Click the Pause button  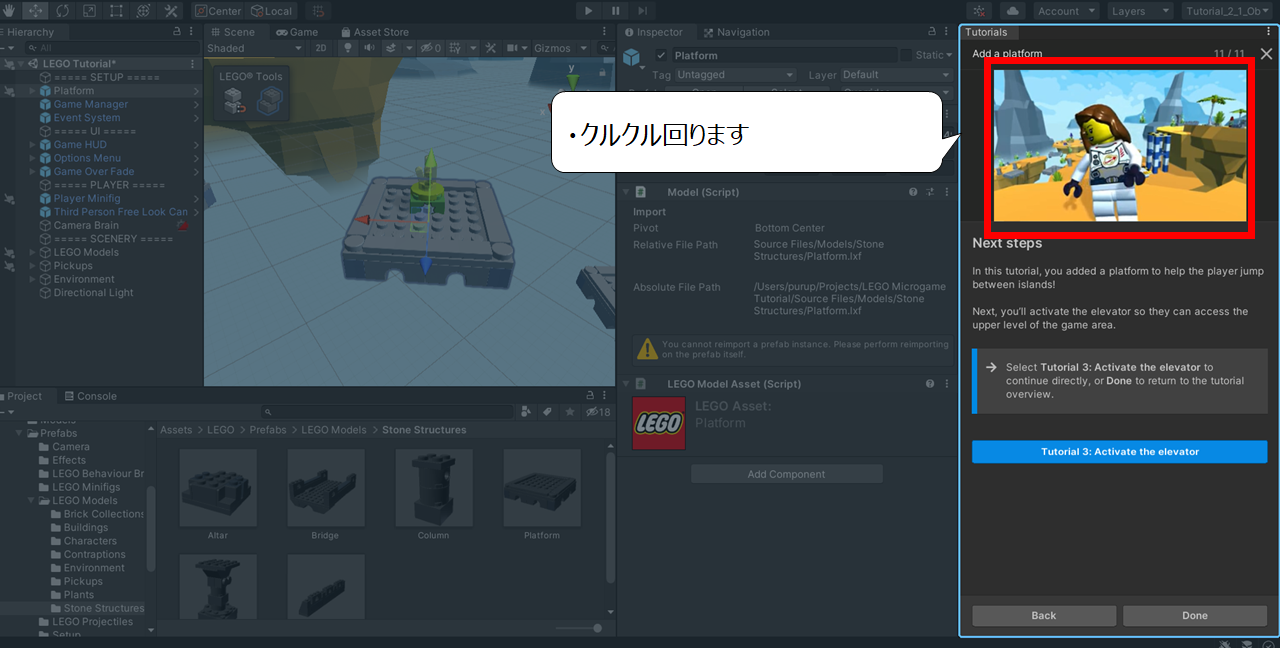point(615,11)
